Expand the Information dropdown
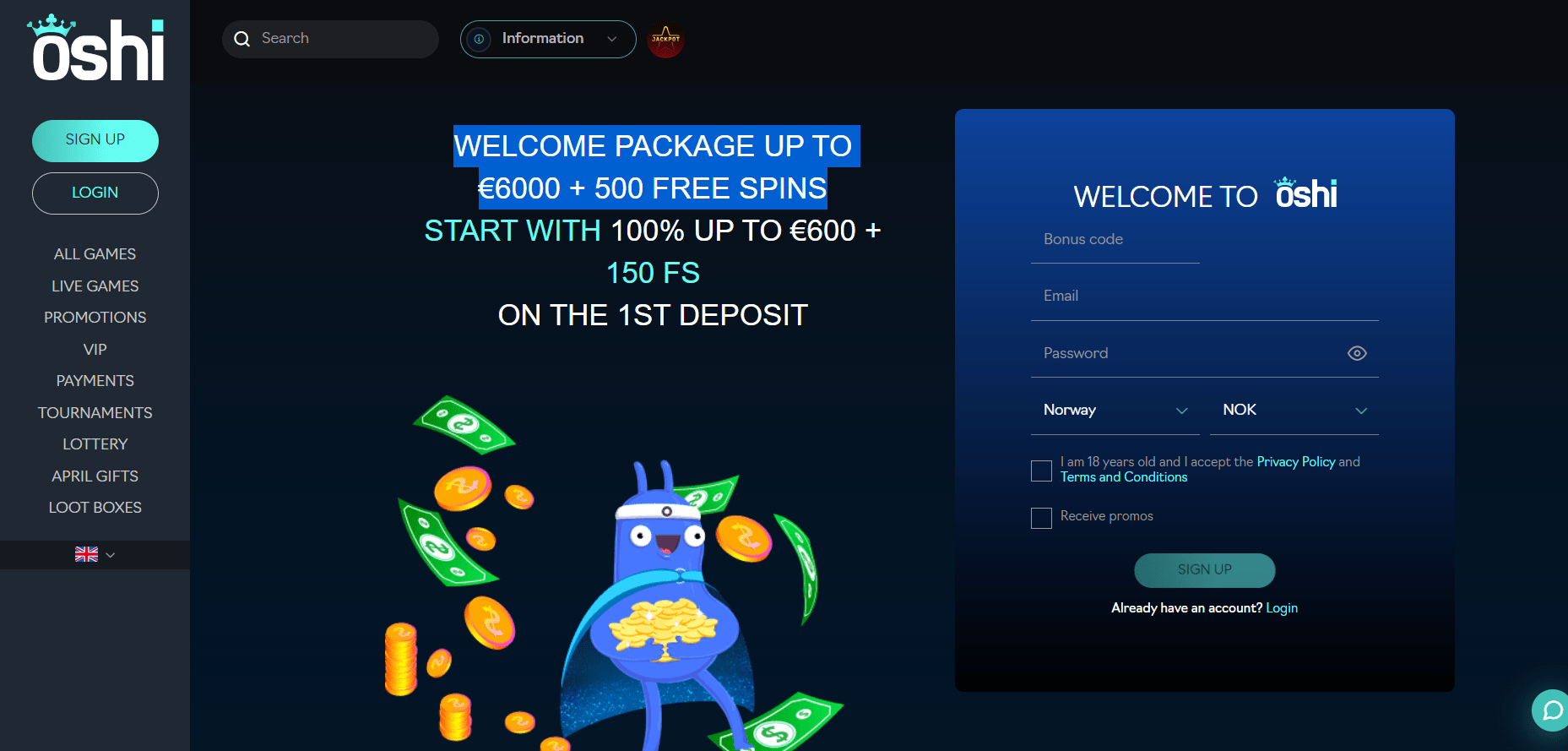 pyautogui.click(x=548, y=39)
